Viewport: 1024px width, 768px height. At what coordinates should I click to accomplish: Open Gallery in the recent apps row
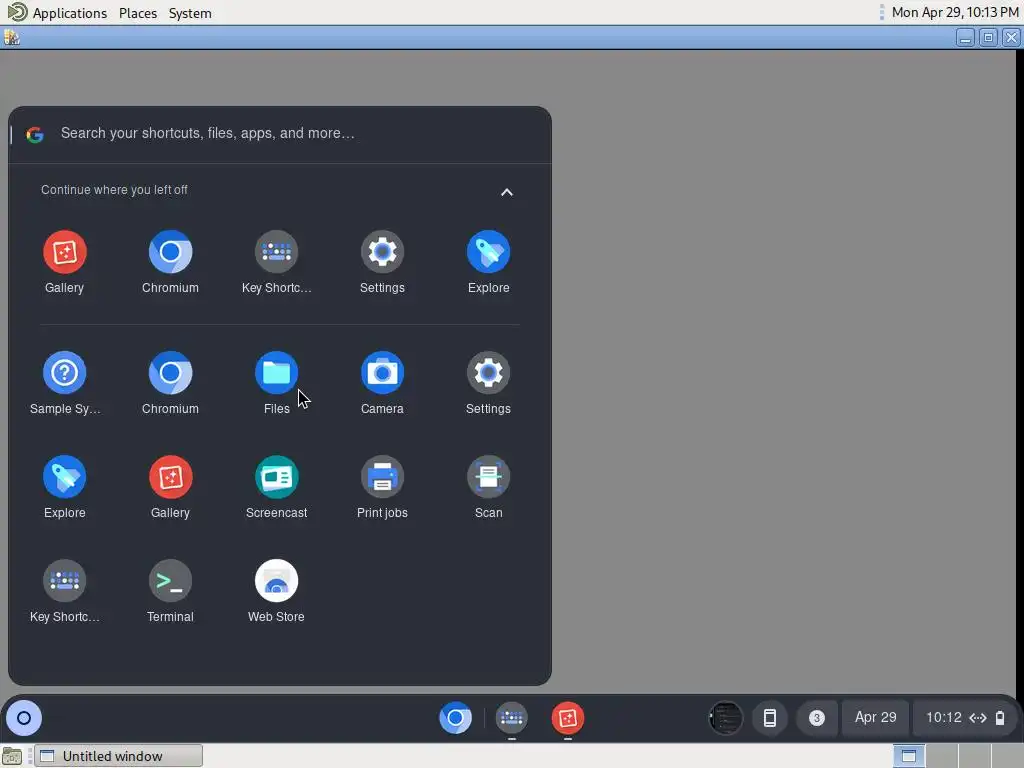point(64,262)
